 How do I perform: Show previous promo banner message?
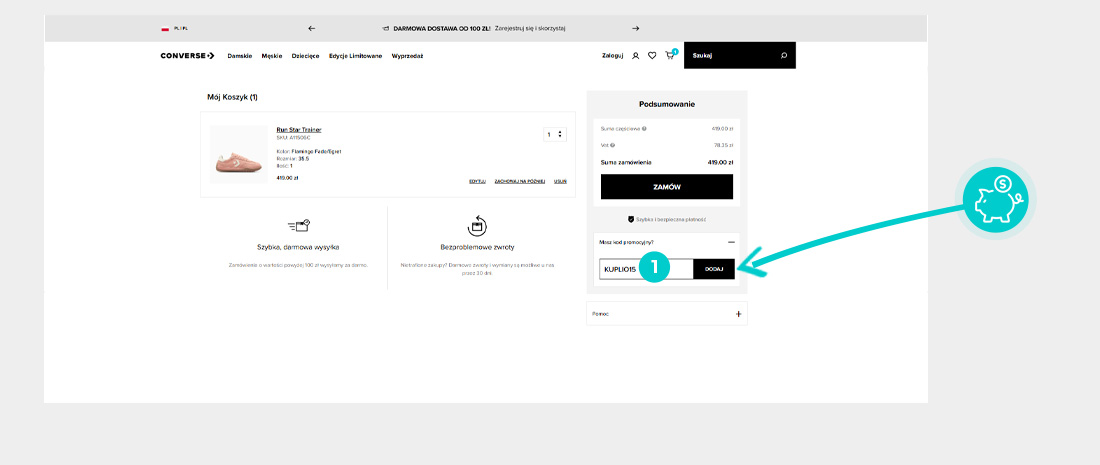pos(311,29)
